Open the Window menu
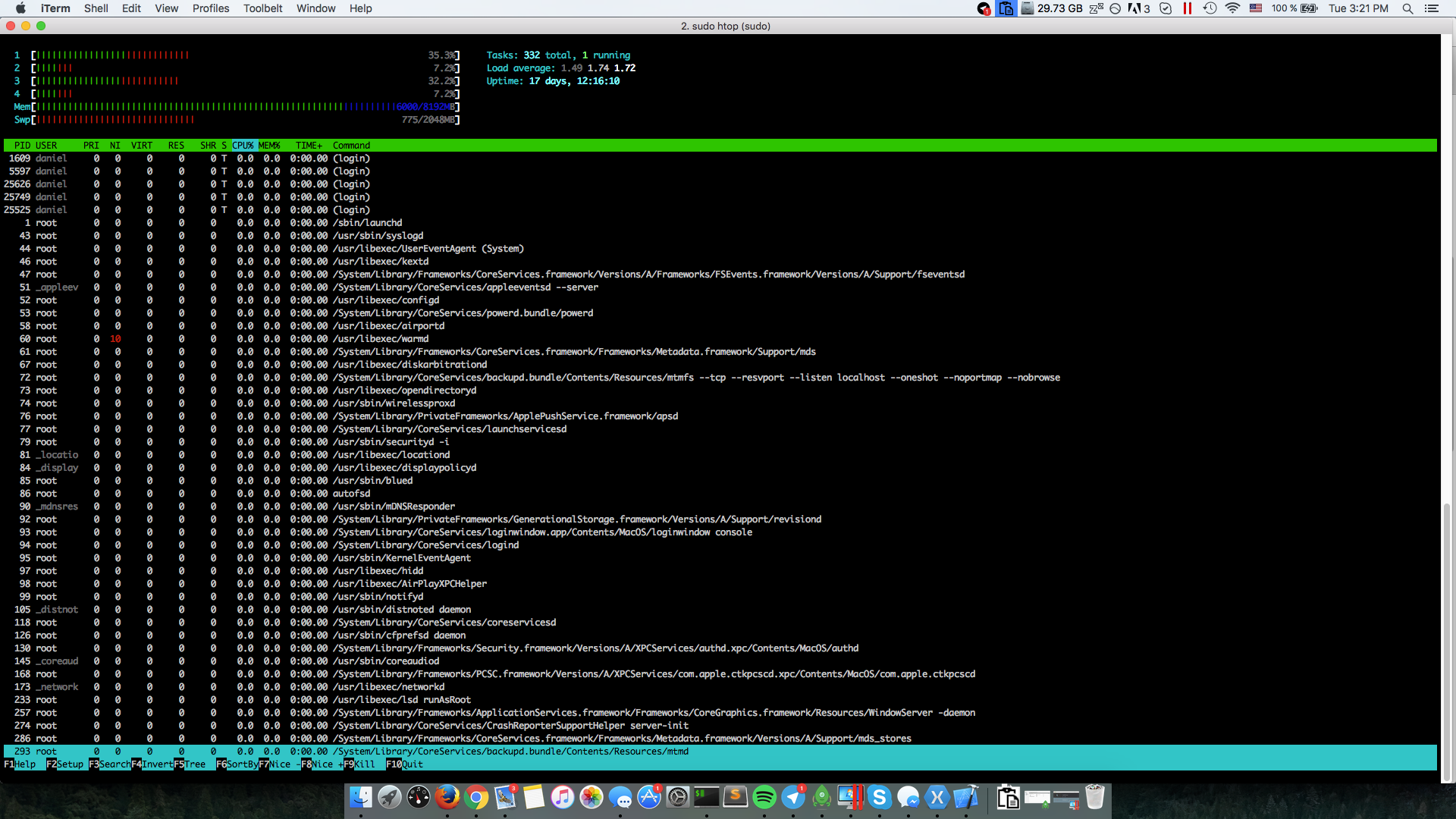The height and width of the screenshot is (819, 1456). point(315,8)
